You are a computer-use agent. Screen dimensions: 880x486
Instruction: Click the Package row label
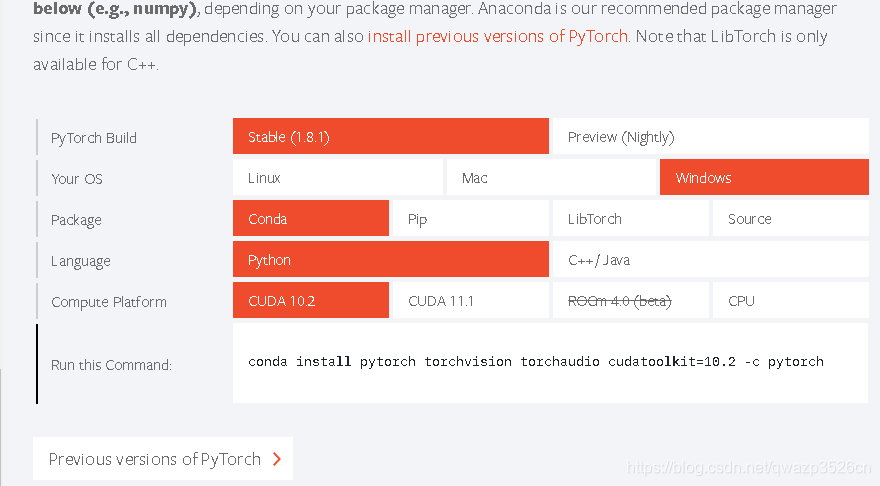[76, 220]
